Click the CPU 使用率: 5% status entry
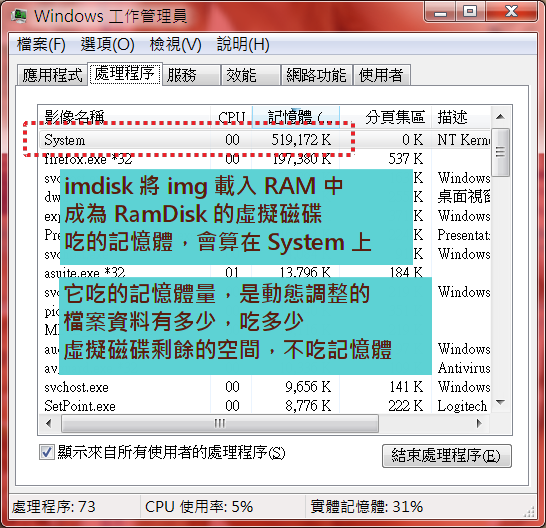Image resolution: width=546 pixels, height=528 pixels. [199, 507]
